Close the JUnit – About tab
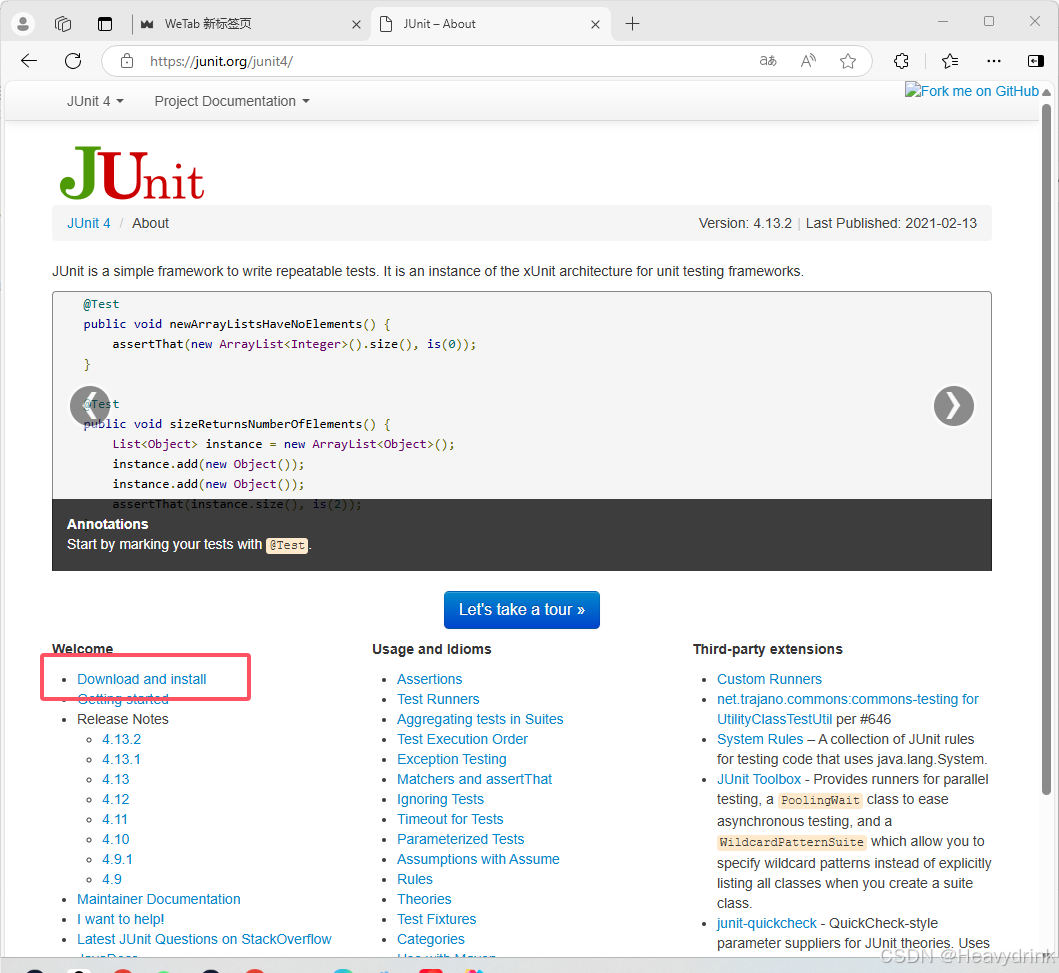 pyautogui.click(x=595, y=24)
